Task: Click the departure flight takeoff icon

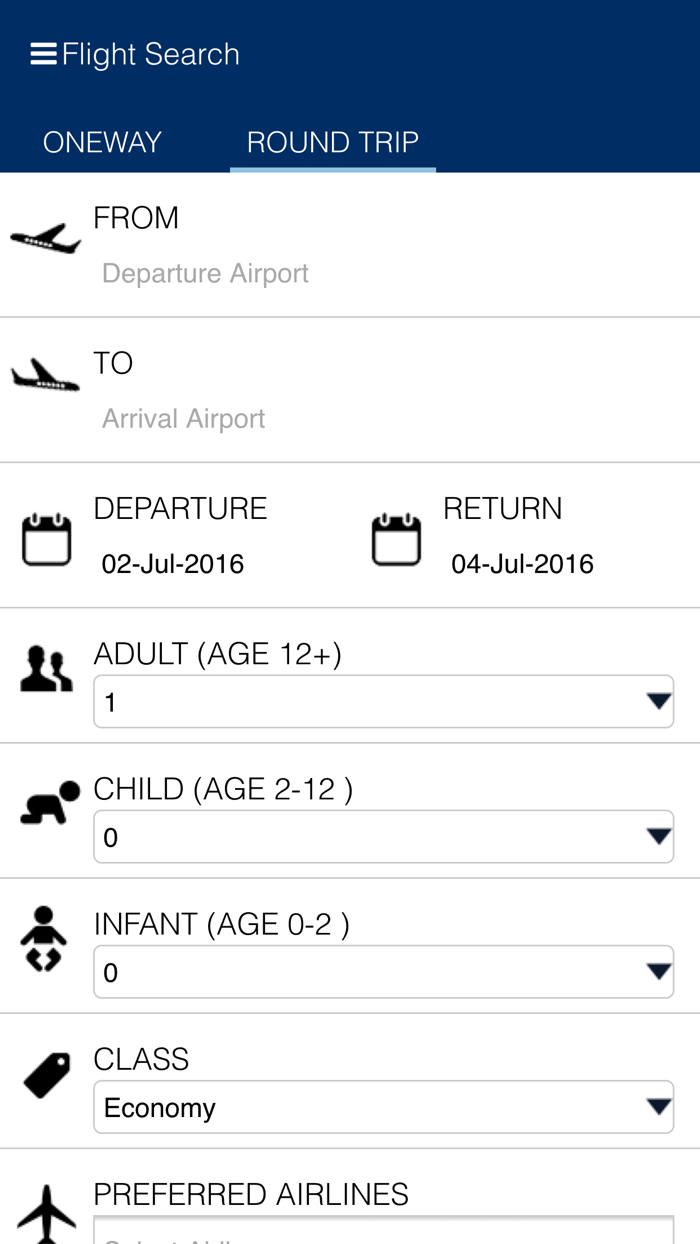Action: click(44, 238)
